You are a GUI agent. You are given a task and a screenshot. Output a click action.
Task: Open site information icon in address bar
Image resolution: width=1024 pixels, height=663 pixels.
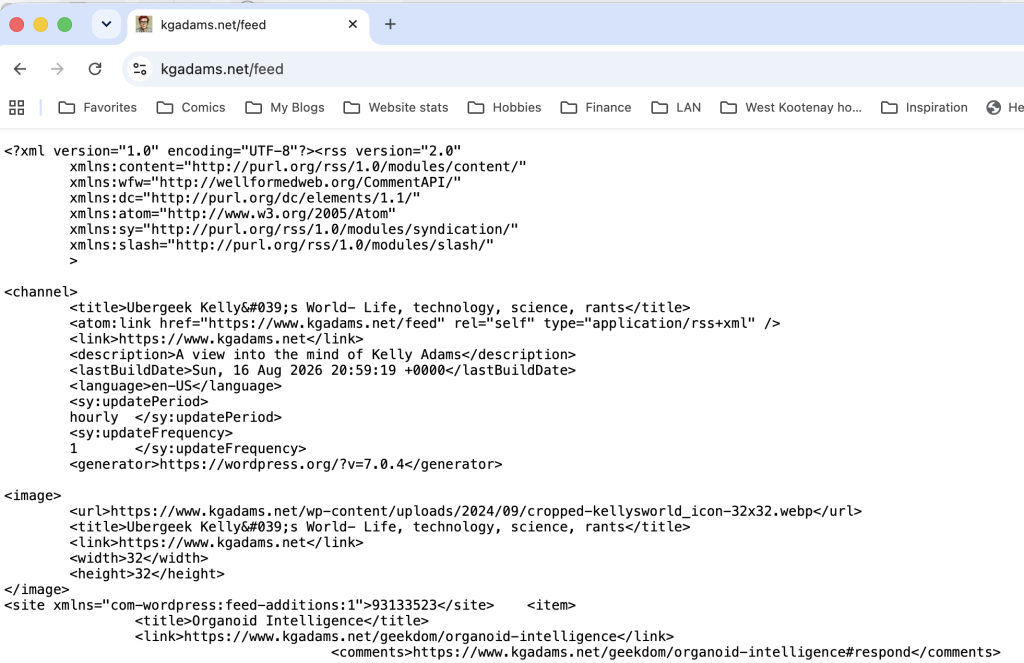coord(140,69)
